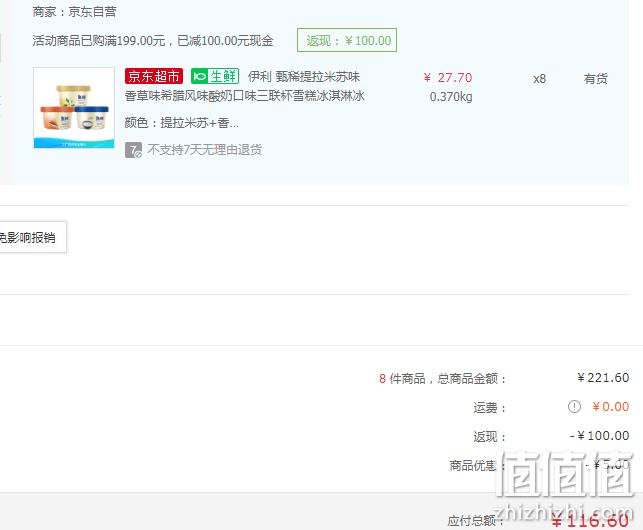Select the quantity text x8
Screen dimensions: 643x530
click(x=539, y=79)
